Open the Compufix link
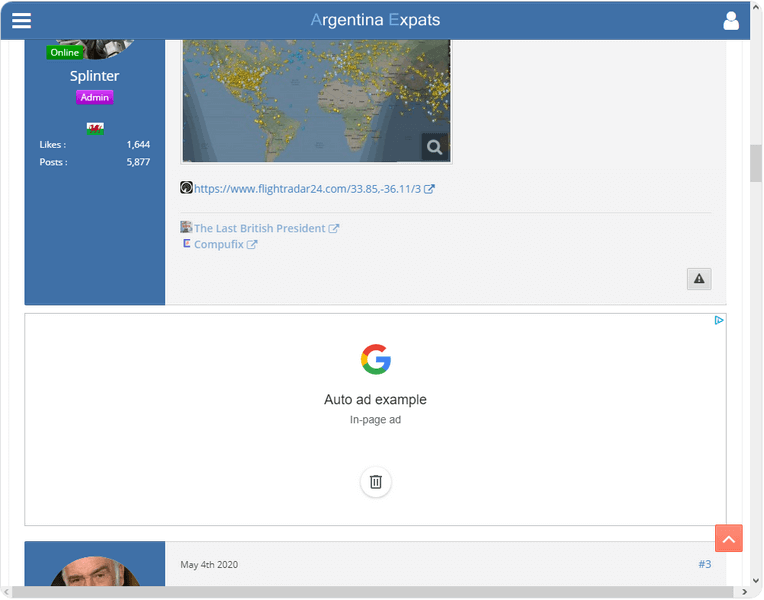Screen dimensions: 764x600 click(x=218, y=245)
